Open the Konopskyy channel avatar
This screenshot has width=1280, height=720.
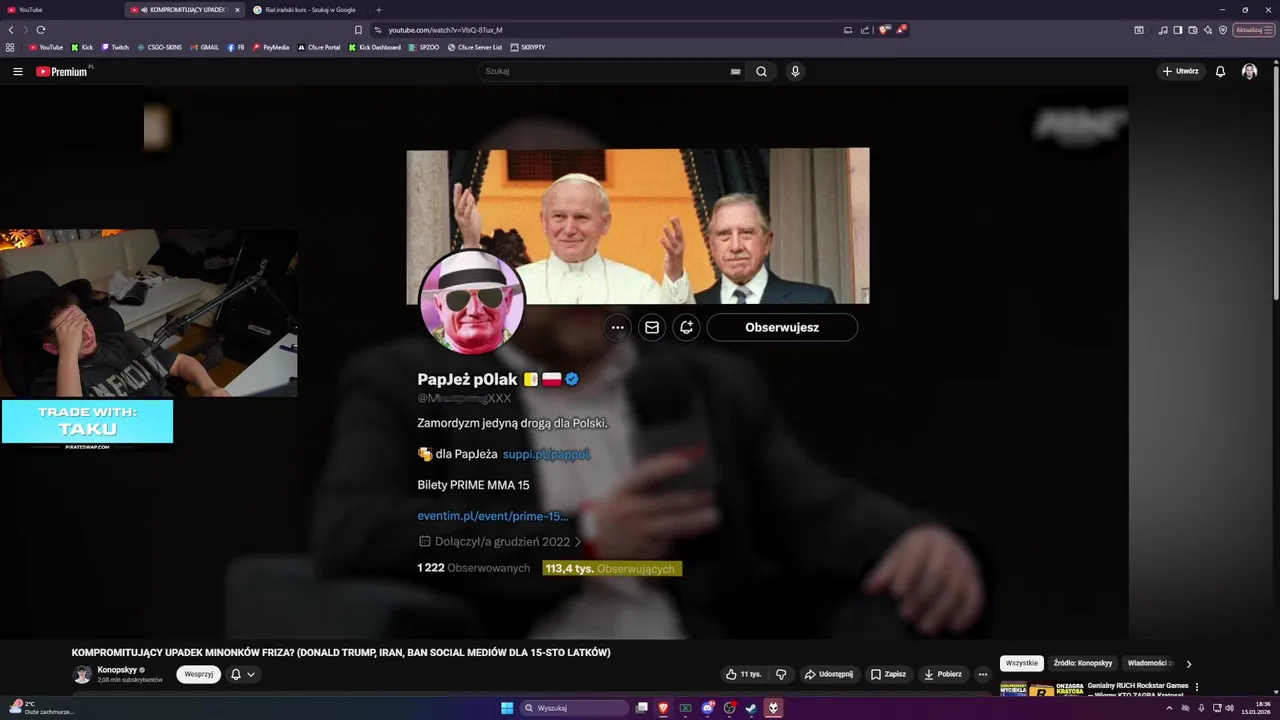pyautogui.click(x=82, y=674)
